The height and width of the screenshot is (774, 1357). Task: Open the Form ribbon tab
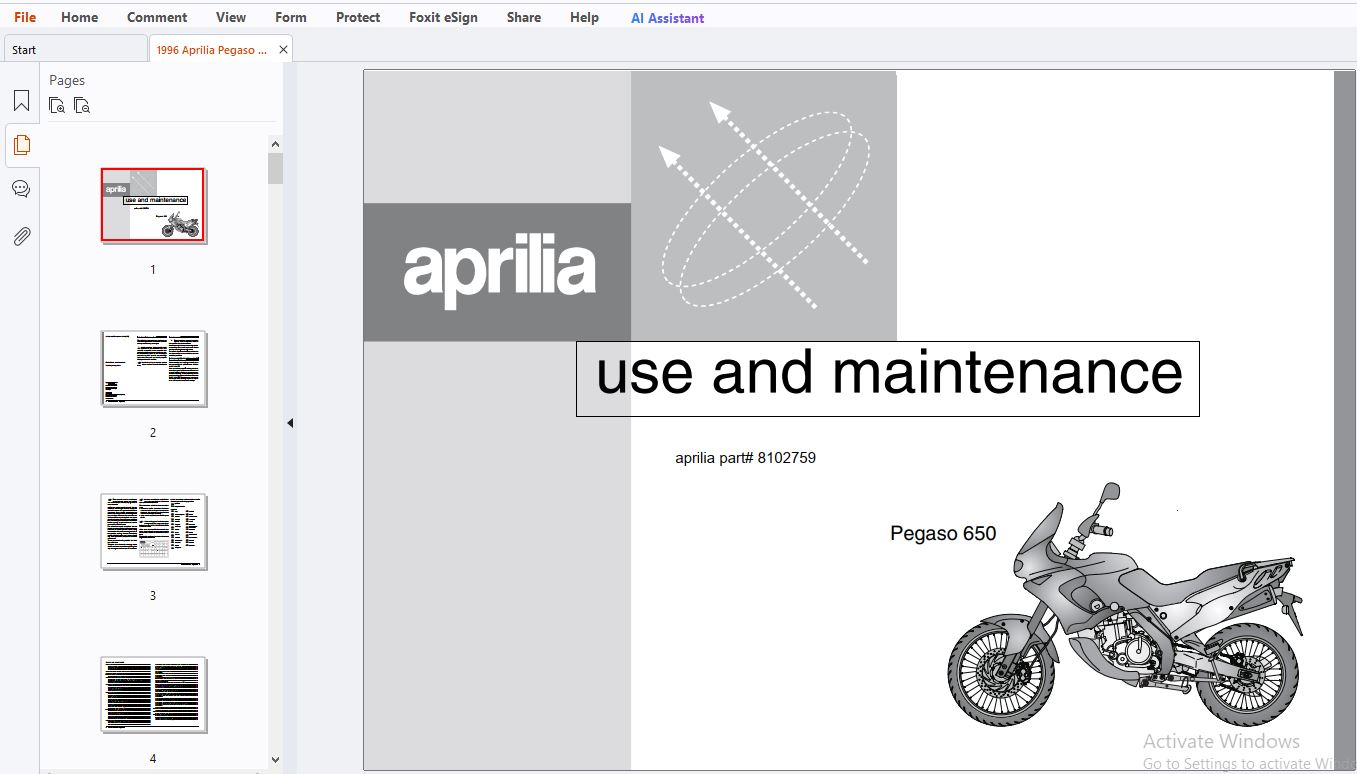point(291,17)
